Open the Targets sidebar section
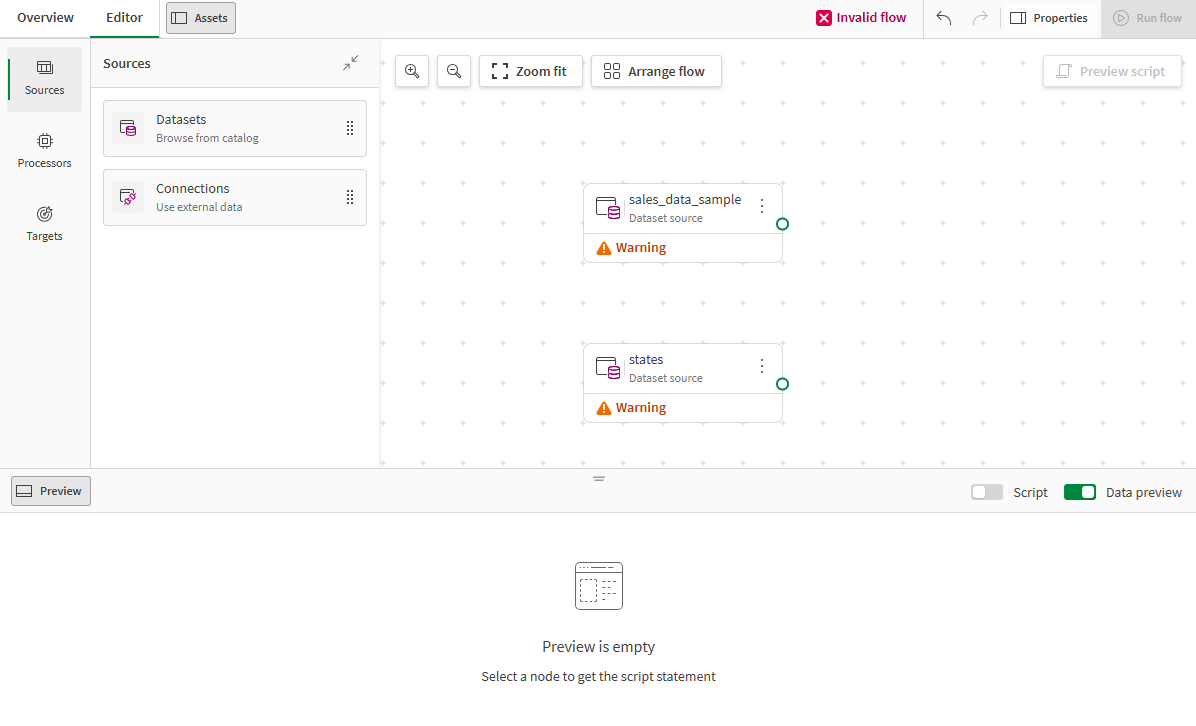This screenshot has height=726, width=1196. [45, 224]
